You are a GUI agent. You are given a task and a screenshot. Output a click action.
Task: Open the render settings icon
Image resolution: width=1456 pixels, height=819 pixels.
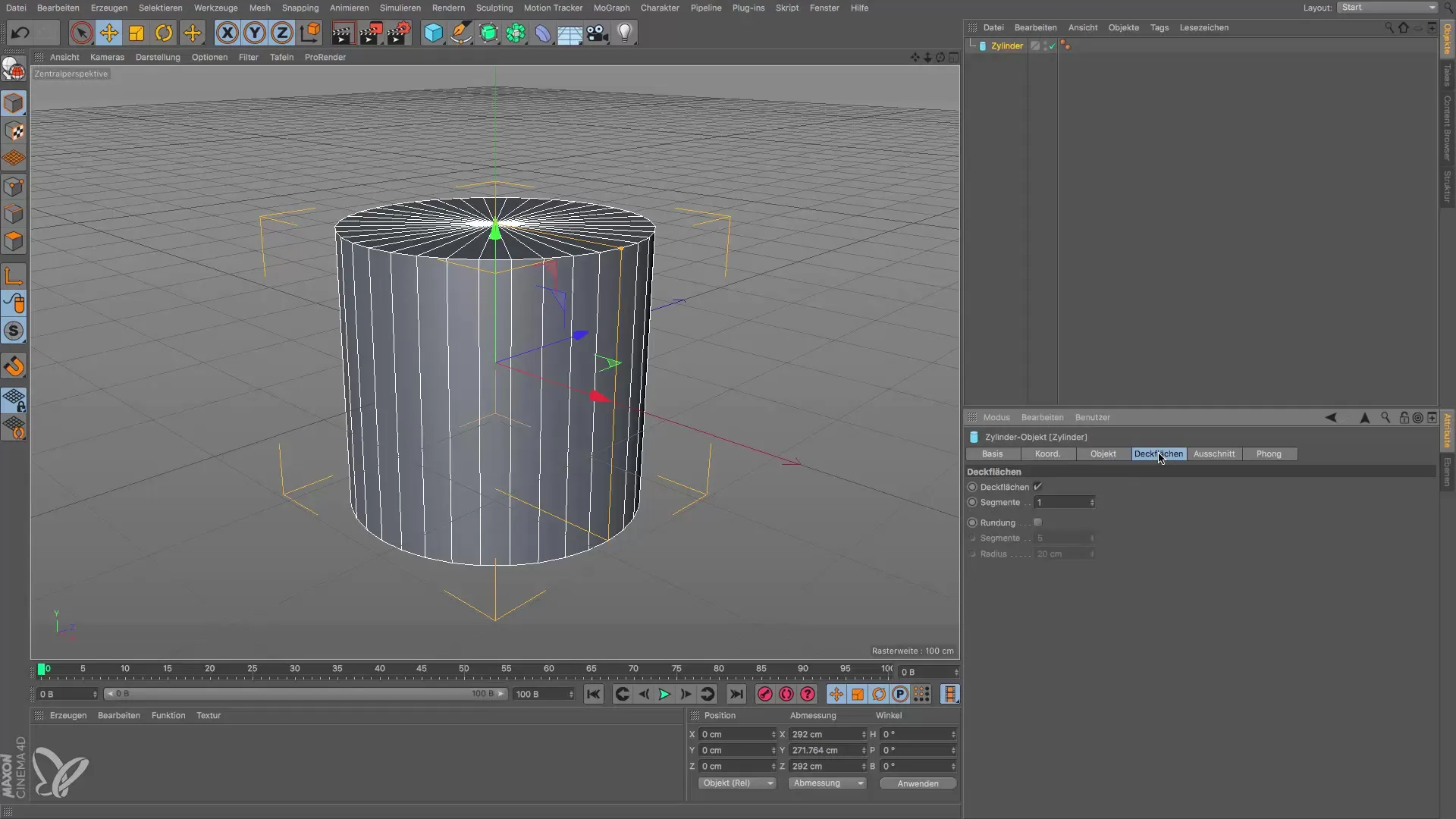(x=399, y=33)
